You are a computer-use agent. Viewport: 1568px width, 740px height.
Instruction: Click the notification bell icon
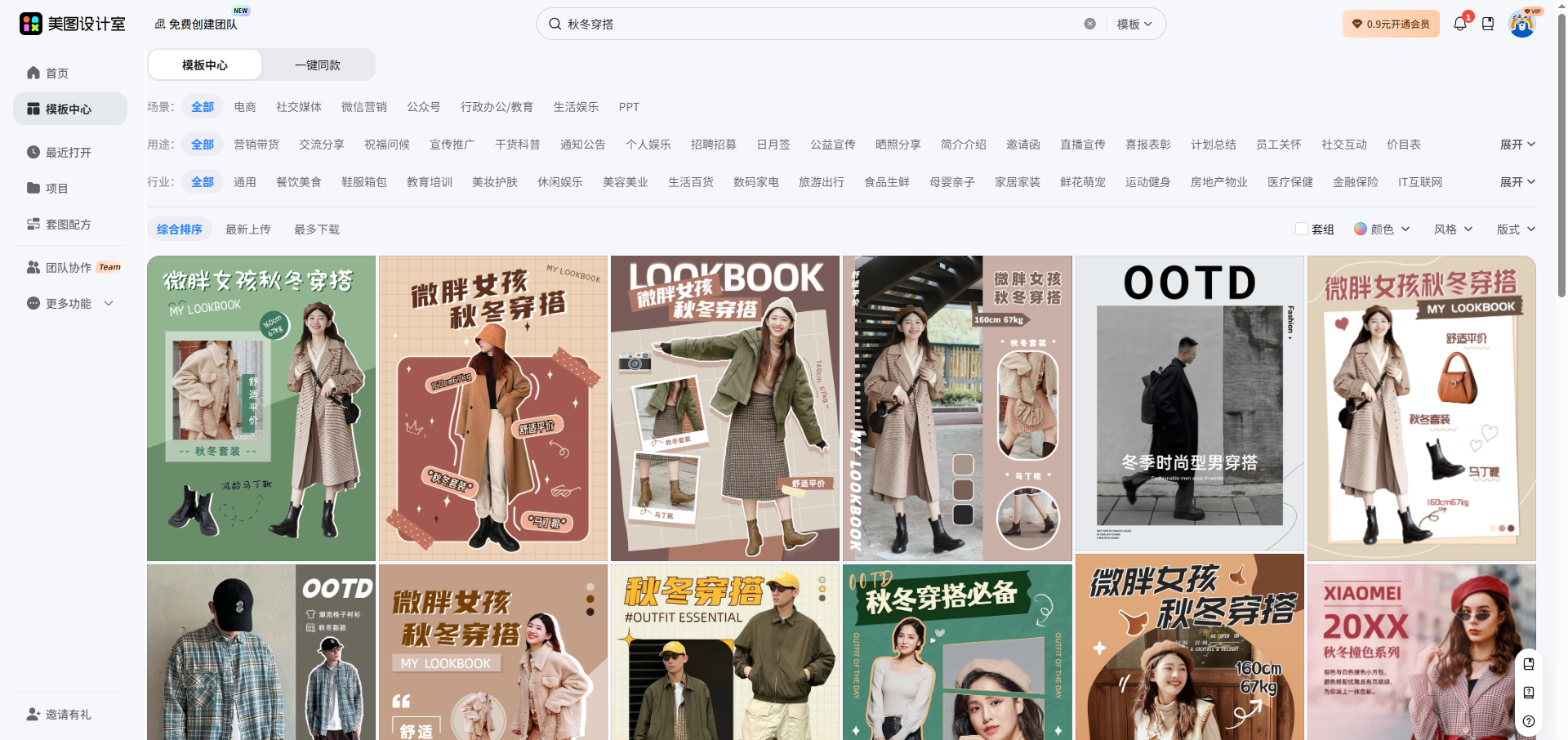(x=1459, y=24)
